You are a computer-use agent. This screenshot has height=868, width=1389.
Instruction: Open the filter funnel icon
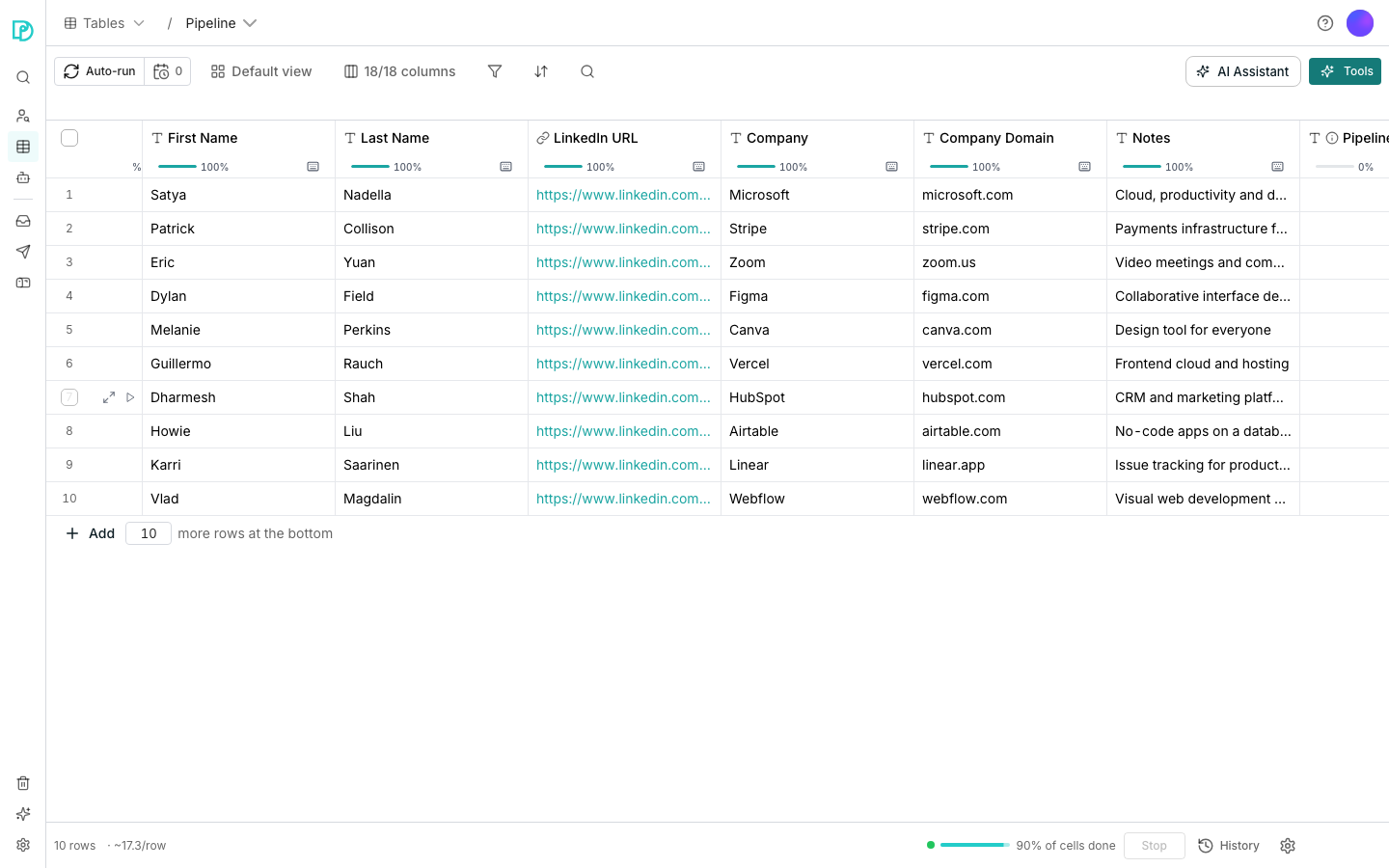(495, 71)
